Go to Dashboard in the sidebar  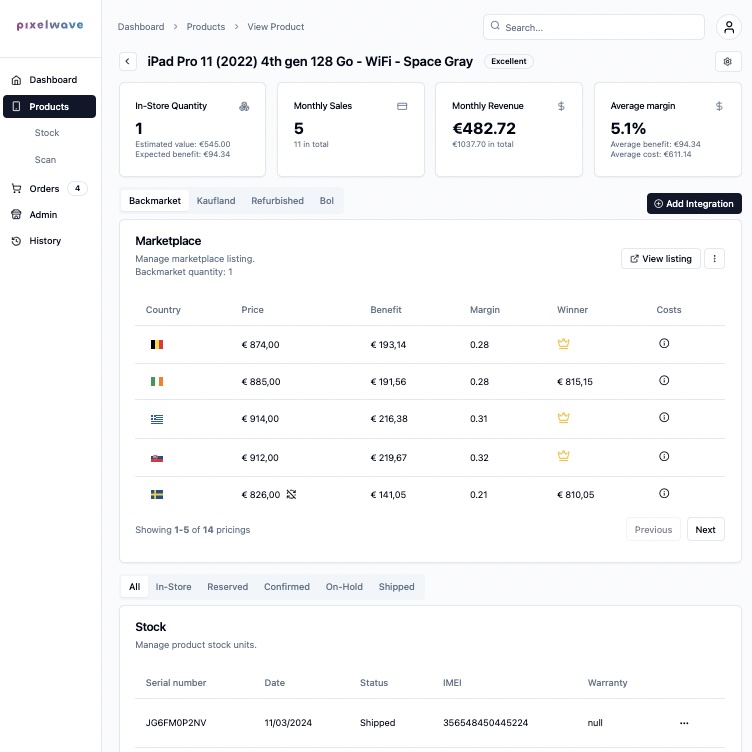49,80
